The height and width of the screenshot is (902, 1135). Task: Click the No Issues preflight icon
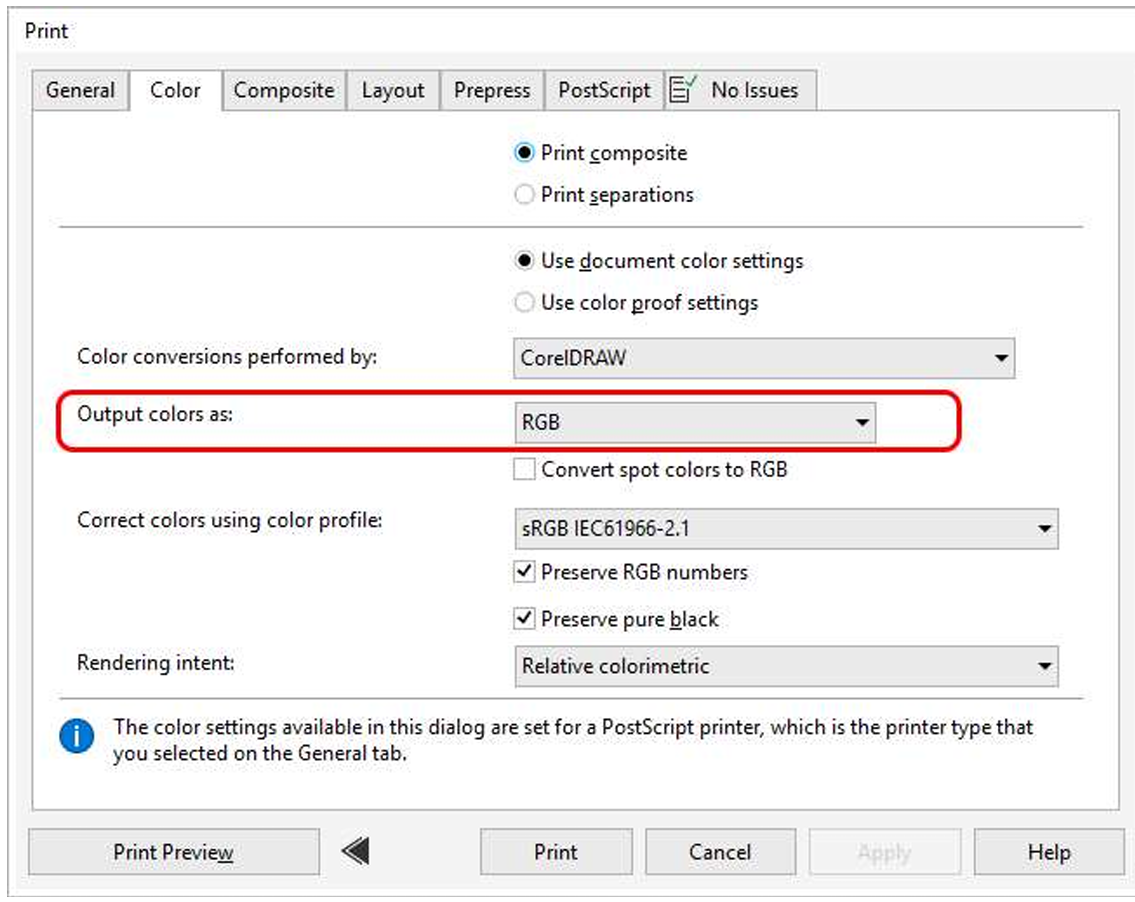(x=683, y=90)
